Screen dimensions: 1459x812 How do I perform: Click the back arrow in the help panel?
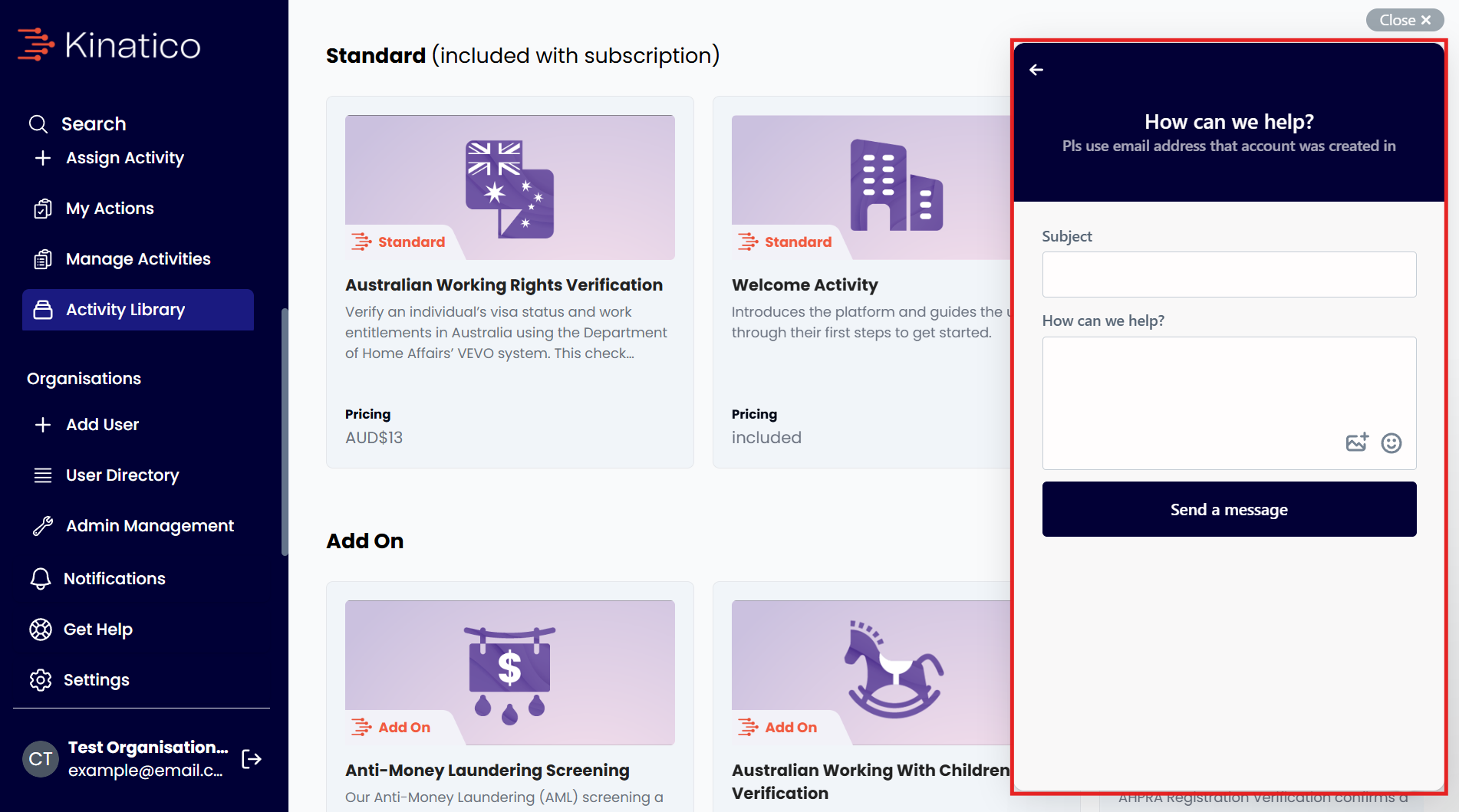click(1036, 70)
